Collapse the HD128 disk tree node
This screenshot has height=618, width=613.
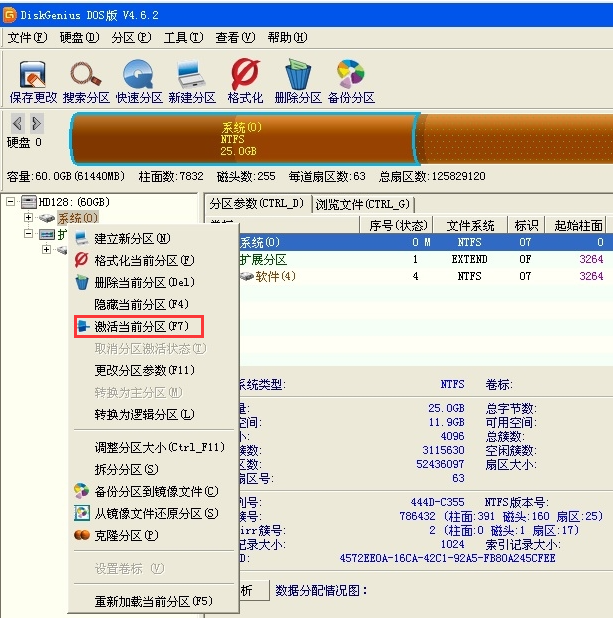pos(11,202)
